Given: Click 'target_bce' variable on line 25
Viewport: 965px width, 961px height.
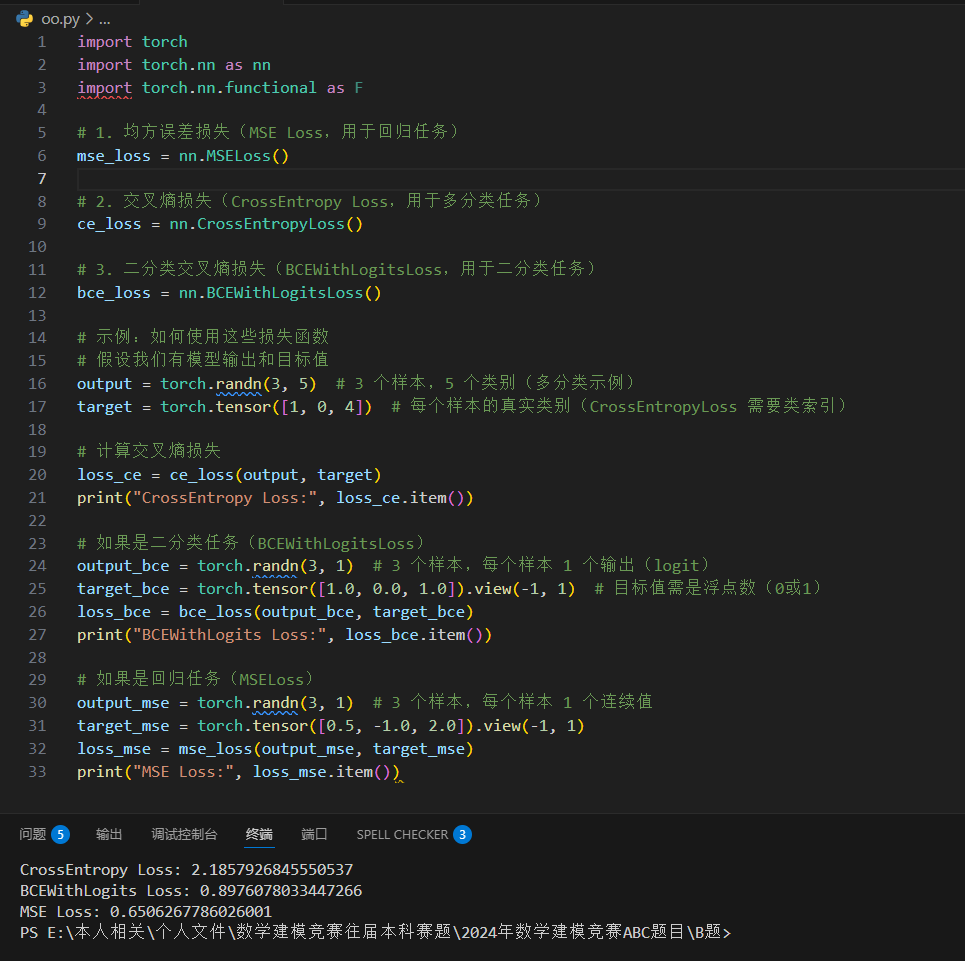Looking at the screenshot, I should 123,589.
